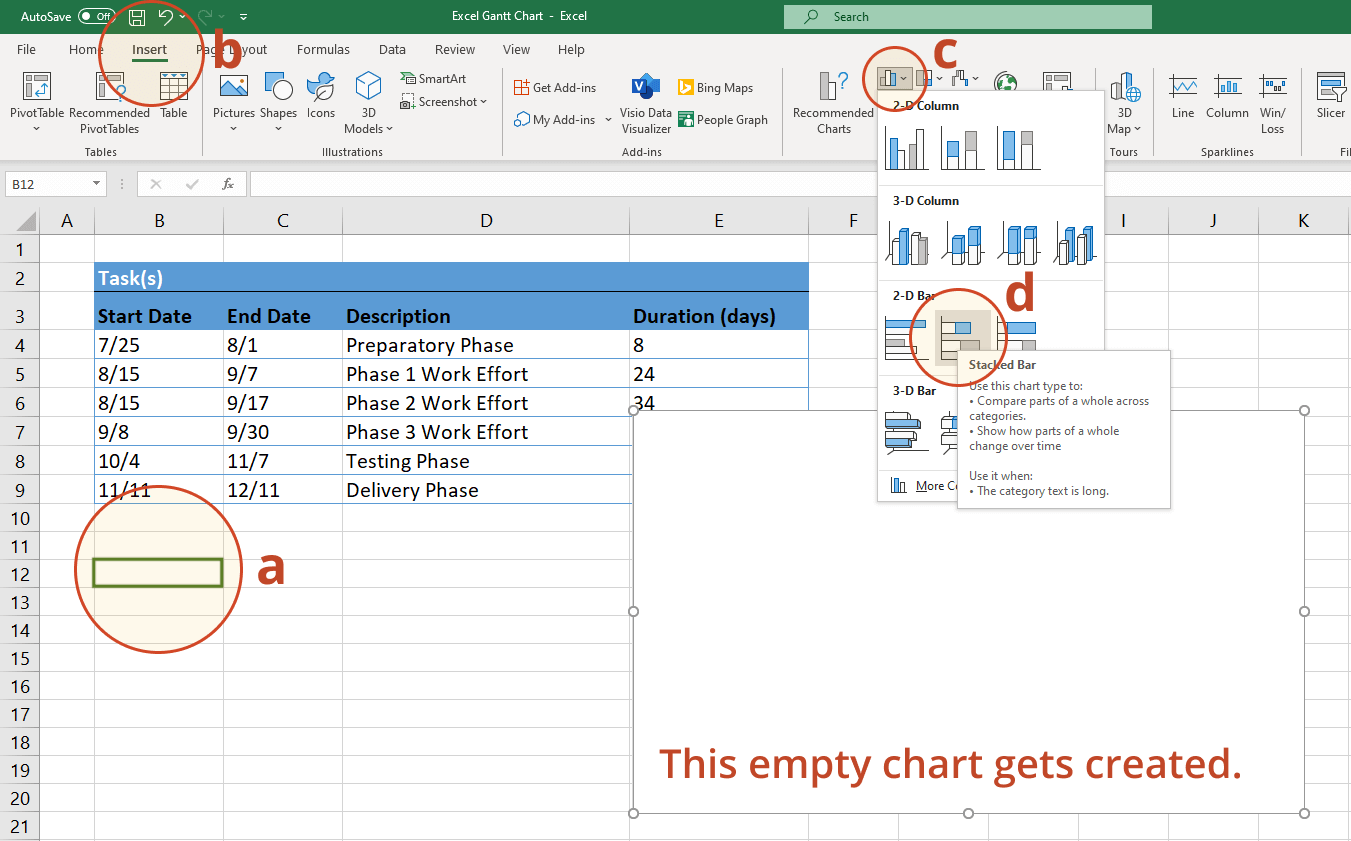Toggle AutoSave on

click(x=94, y=15)
